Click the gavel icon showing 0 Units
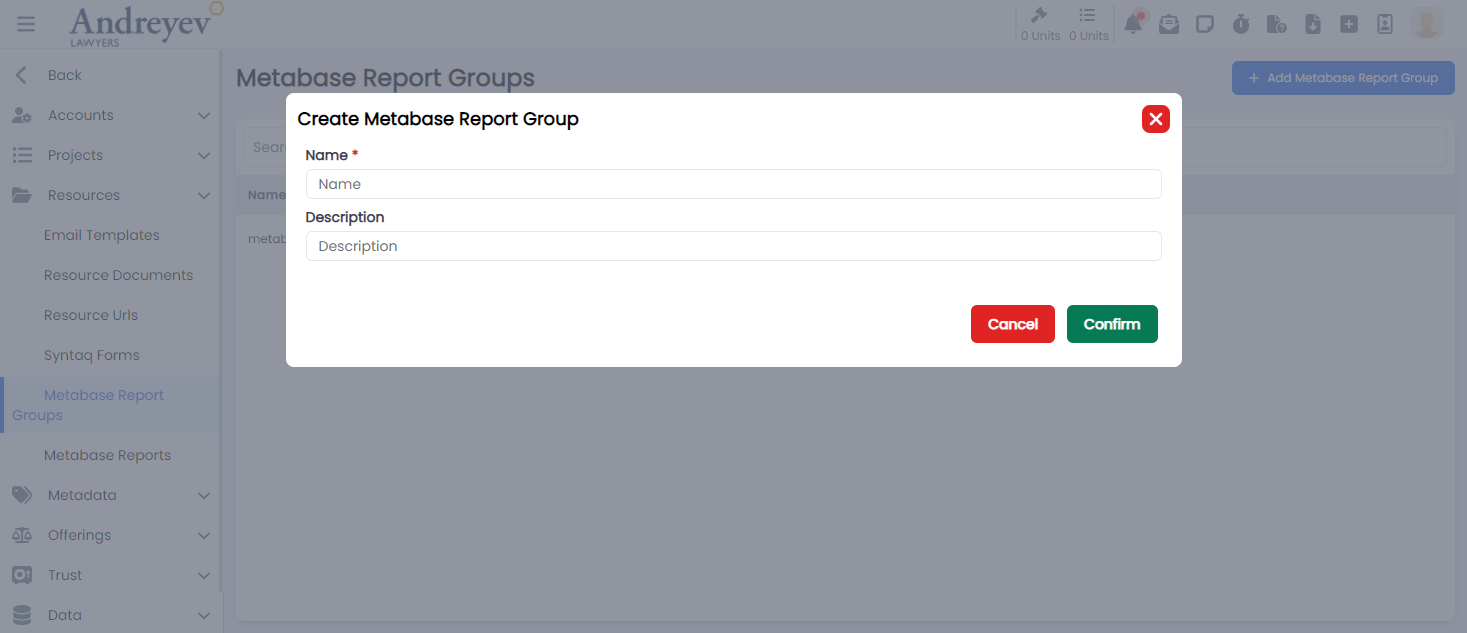Image resolution: width=1467 pixels, height=633 pixels. pos(1040,23)
